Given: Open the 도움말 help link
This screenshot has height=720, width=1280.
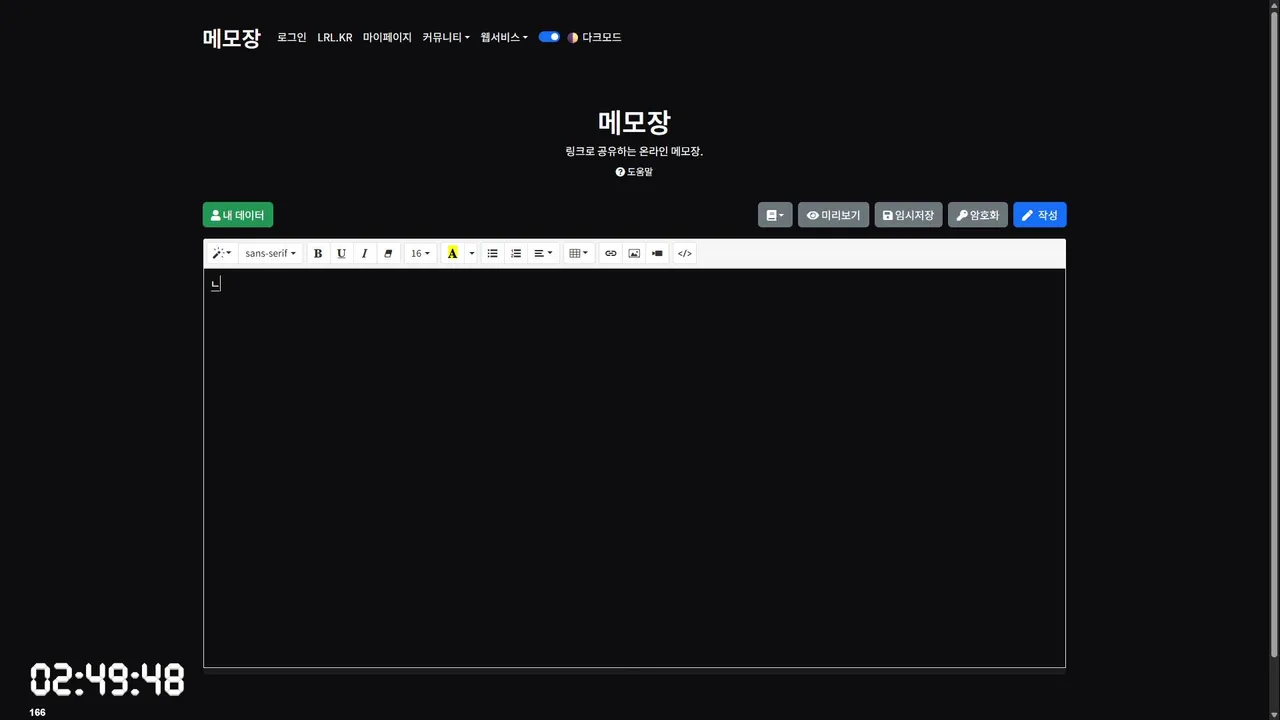Looking at the screenshot, I should coord(634,172).
